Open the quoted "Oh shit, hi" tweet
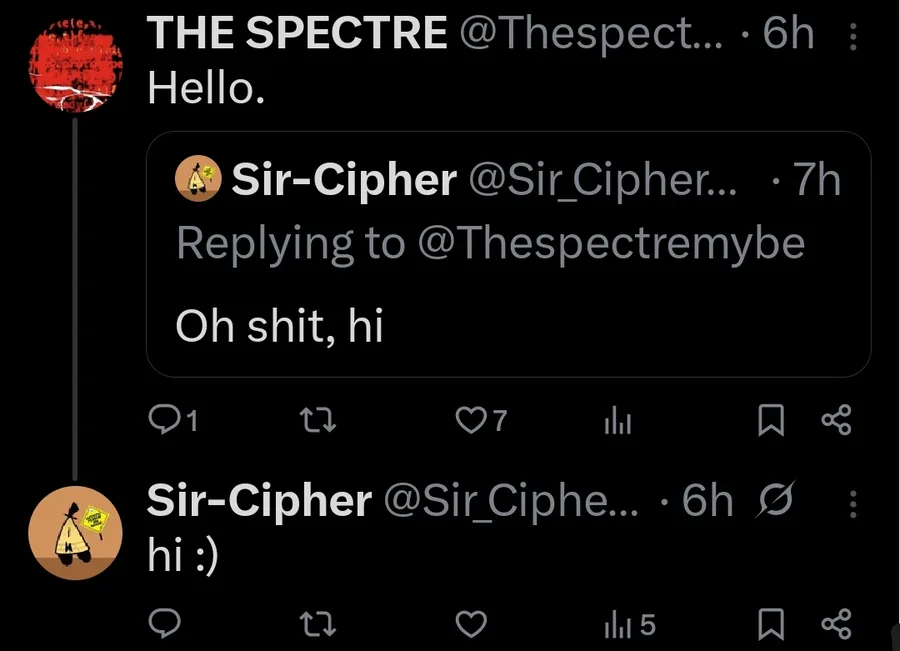900x651 pixels. point(508,325)
